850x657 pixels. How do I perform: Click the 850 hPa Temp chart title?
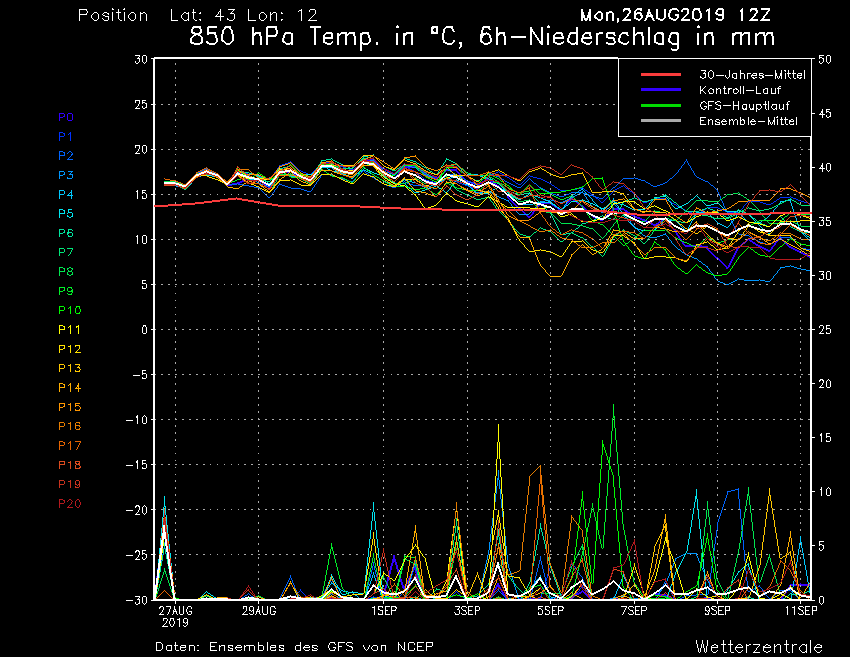tap(483, 38)
